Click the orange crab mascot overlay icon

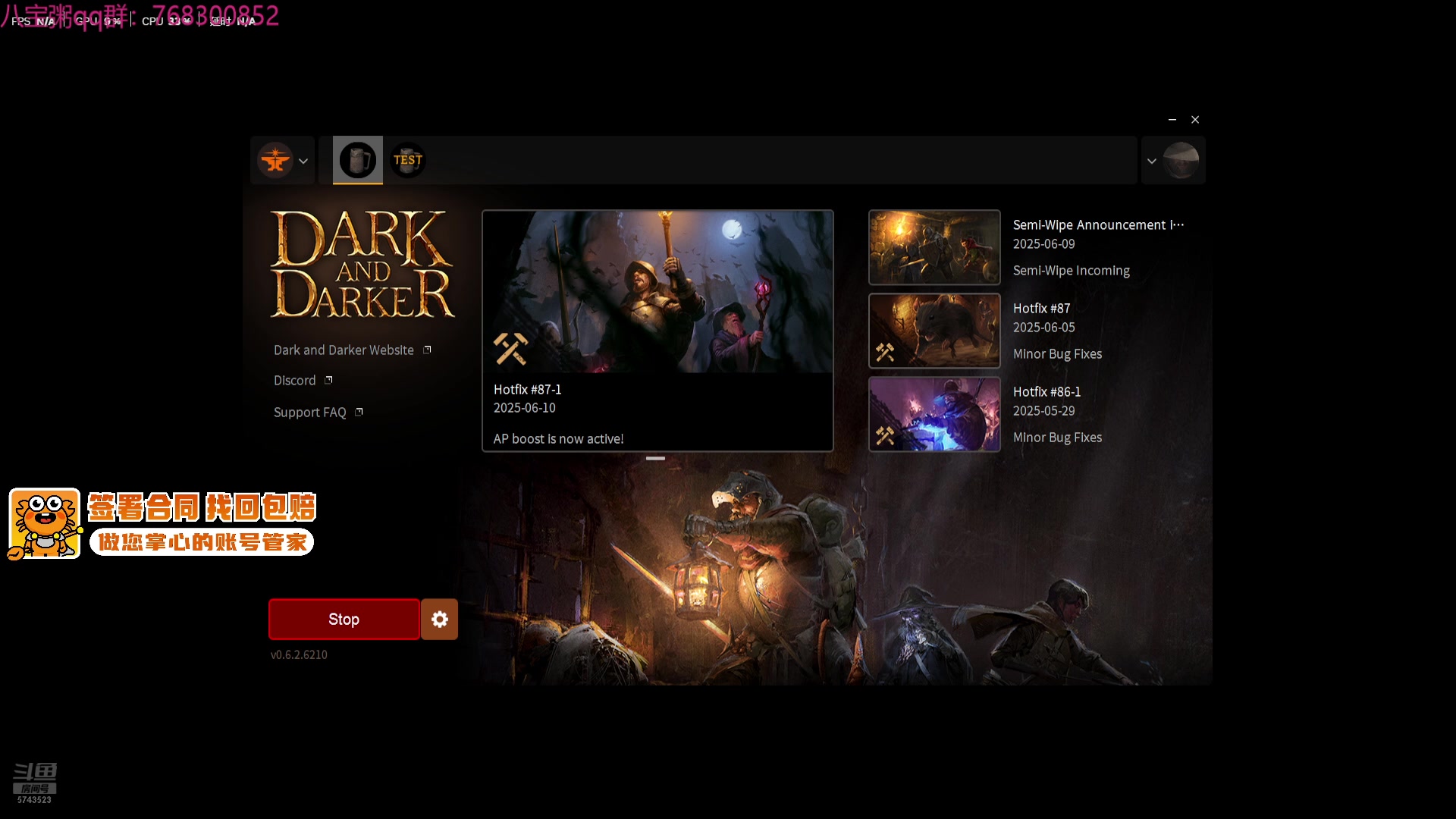(45, 524)
